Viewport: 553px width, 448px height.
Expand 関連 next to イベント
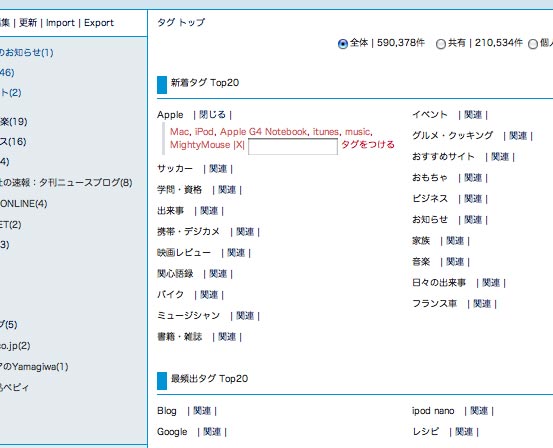(473, 115)
